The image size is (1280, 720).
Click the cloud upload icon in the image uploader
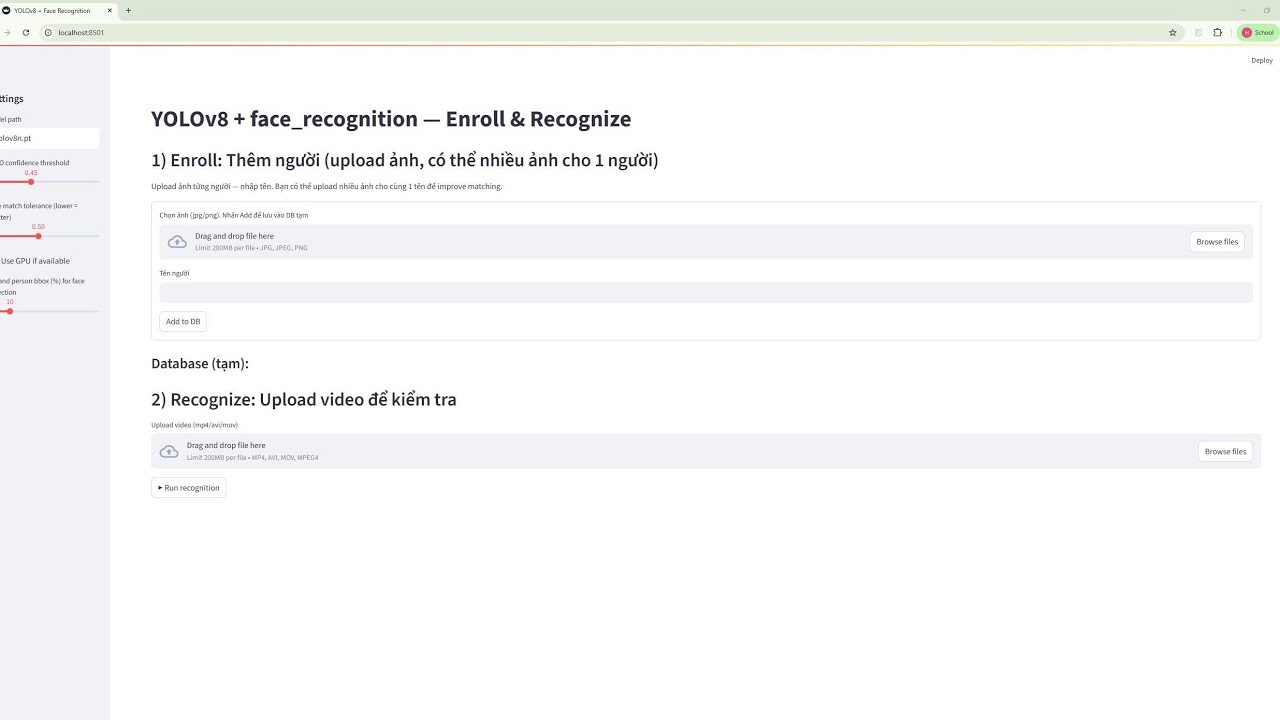coord(177,242)
